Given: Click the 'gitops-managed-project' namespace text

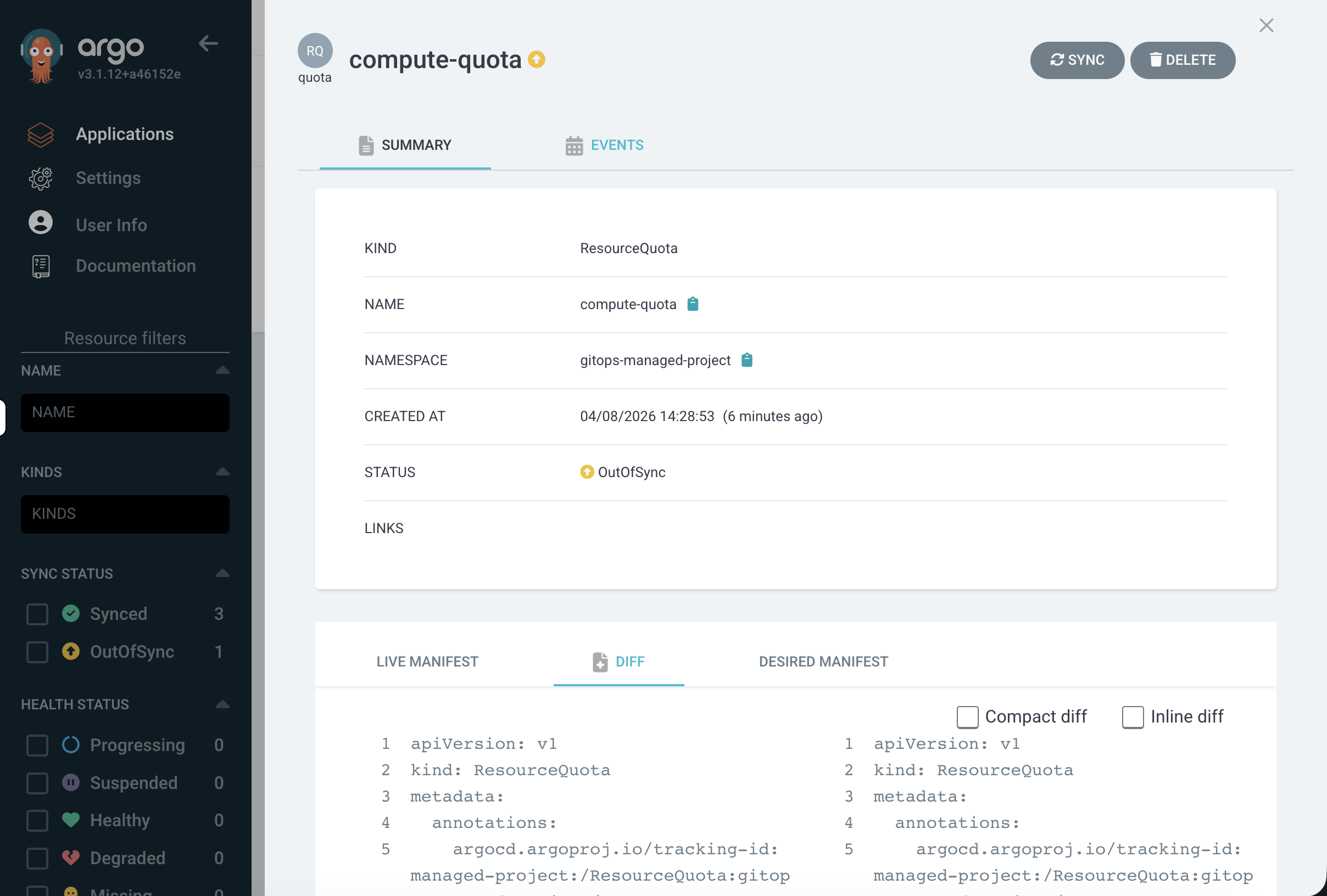Looking at the screenshot, I should (x=655, y=360).
